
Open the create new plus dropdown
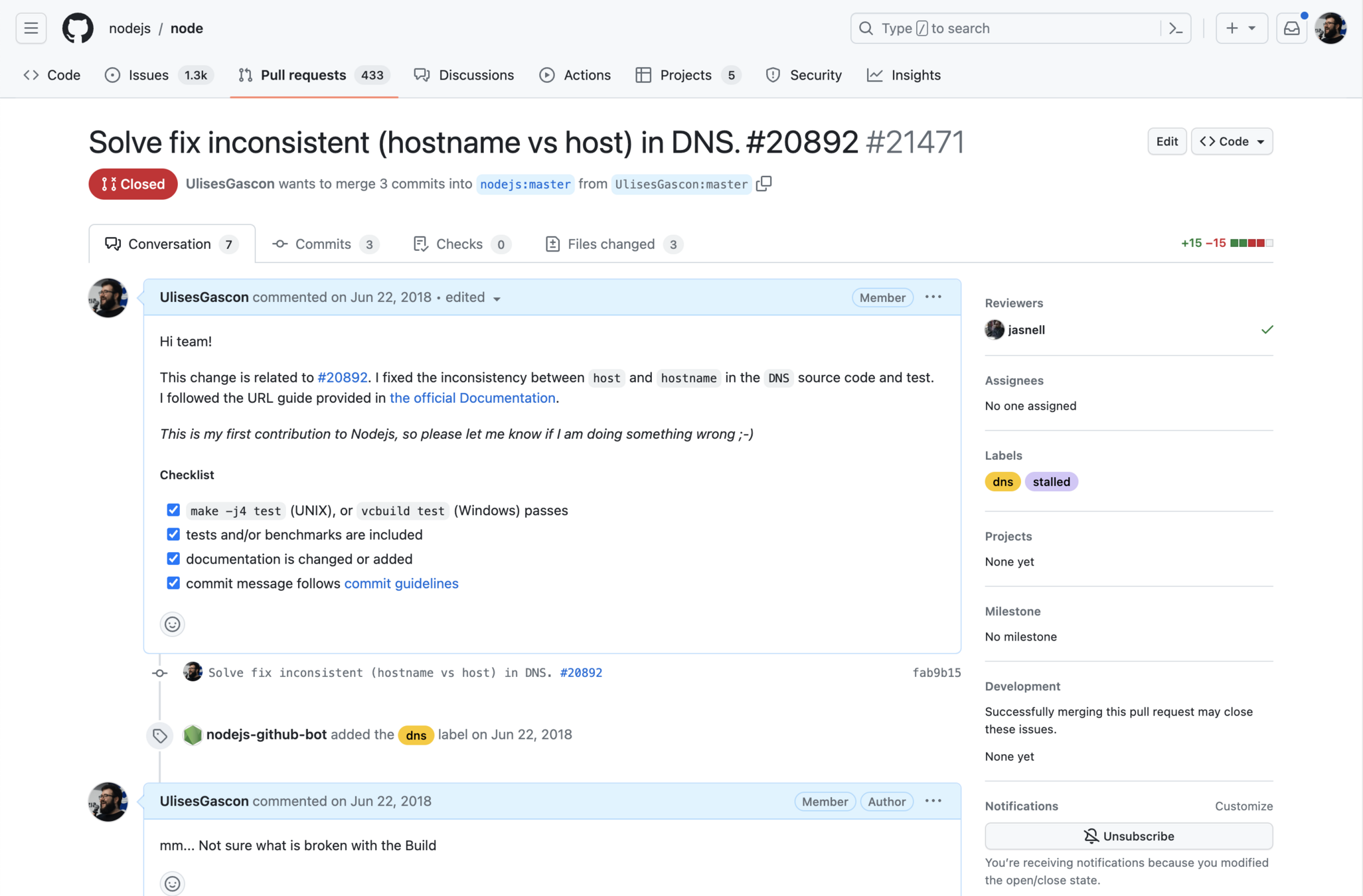(x=1241, y=29)
